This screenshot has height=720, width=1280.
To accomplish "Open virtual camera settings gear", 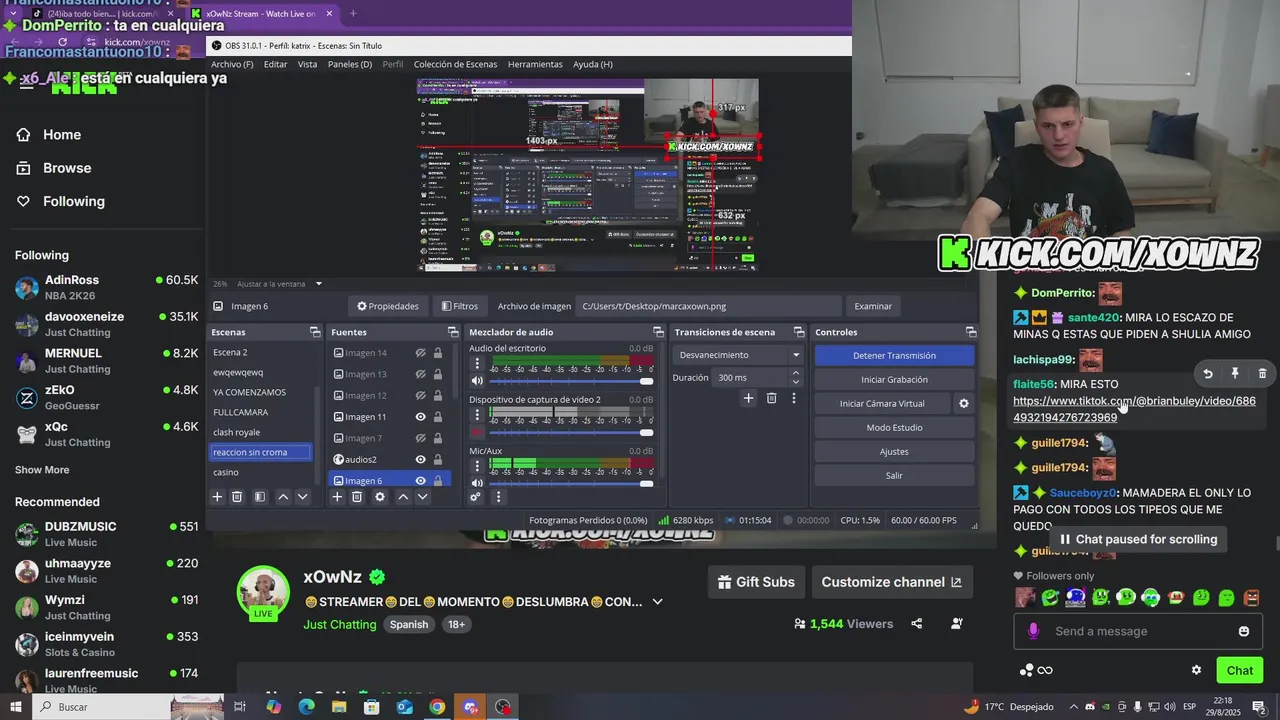I will (x=964, y=403).
